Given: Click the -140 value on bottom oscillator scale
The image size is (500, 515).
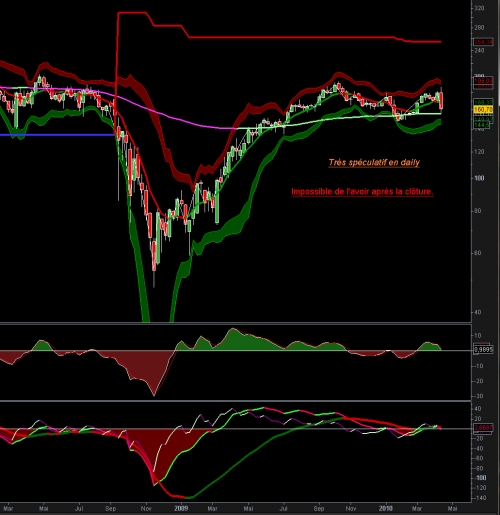Looking at the screenshot, I should point(479,498).
